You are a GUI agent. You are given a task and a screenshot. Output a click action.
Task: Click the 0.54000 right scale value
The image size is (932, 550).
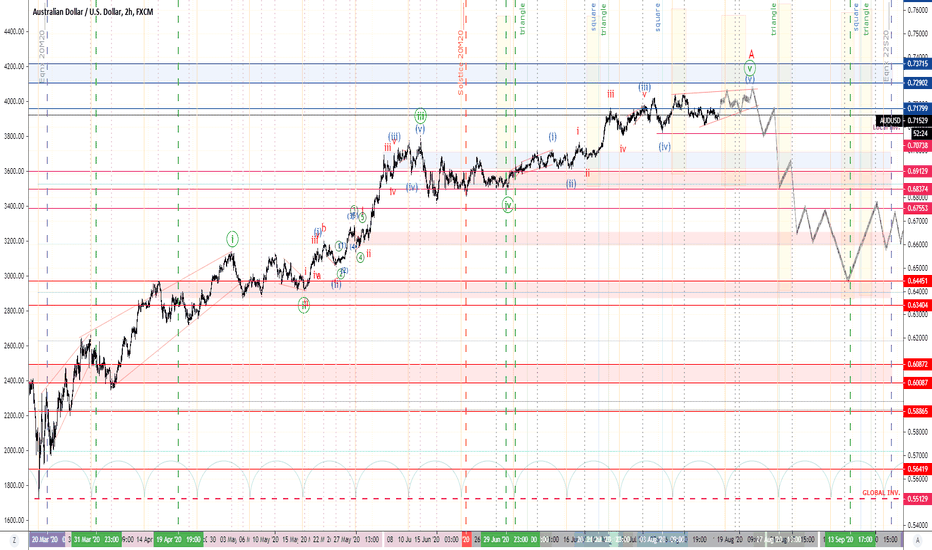[919, 525]
